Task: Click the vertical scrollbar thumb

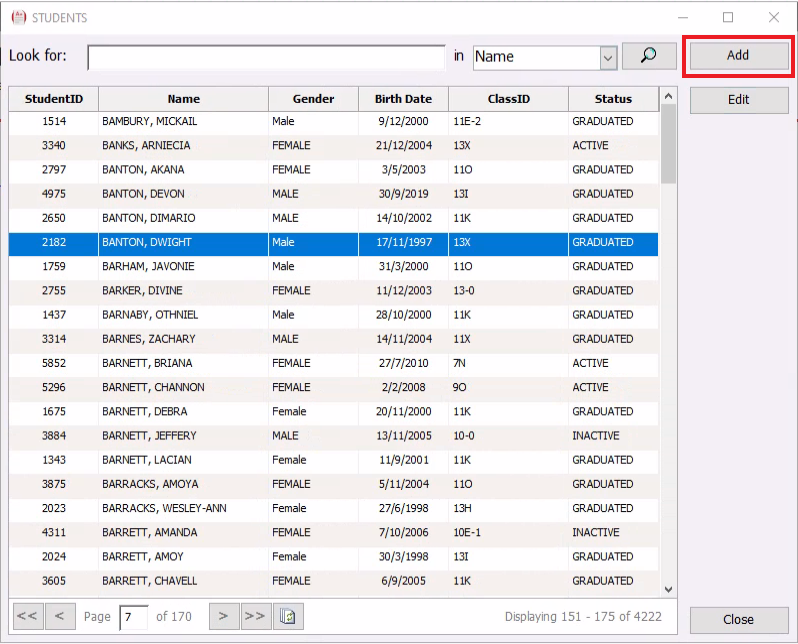Action: click(669, 144)
